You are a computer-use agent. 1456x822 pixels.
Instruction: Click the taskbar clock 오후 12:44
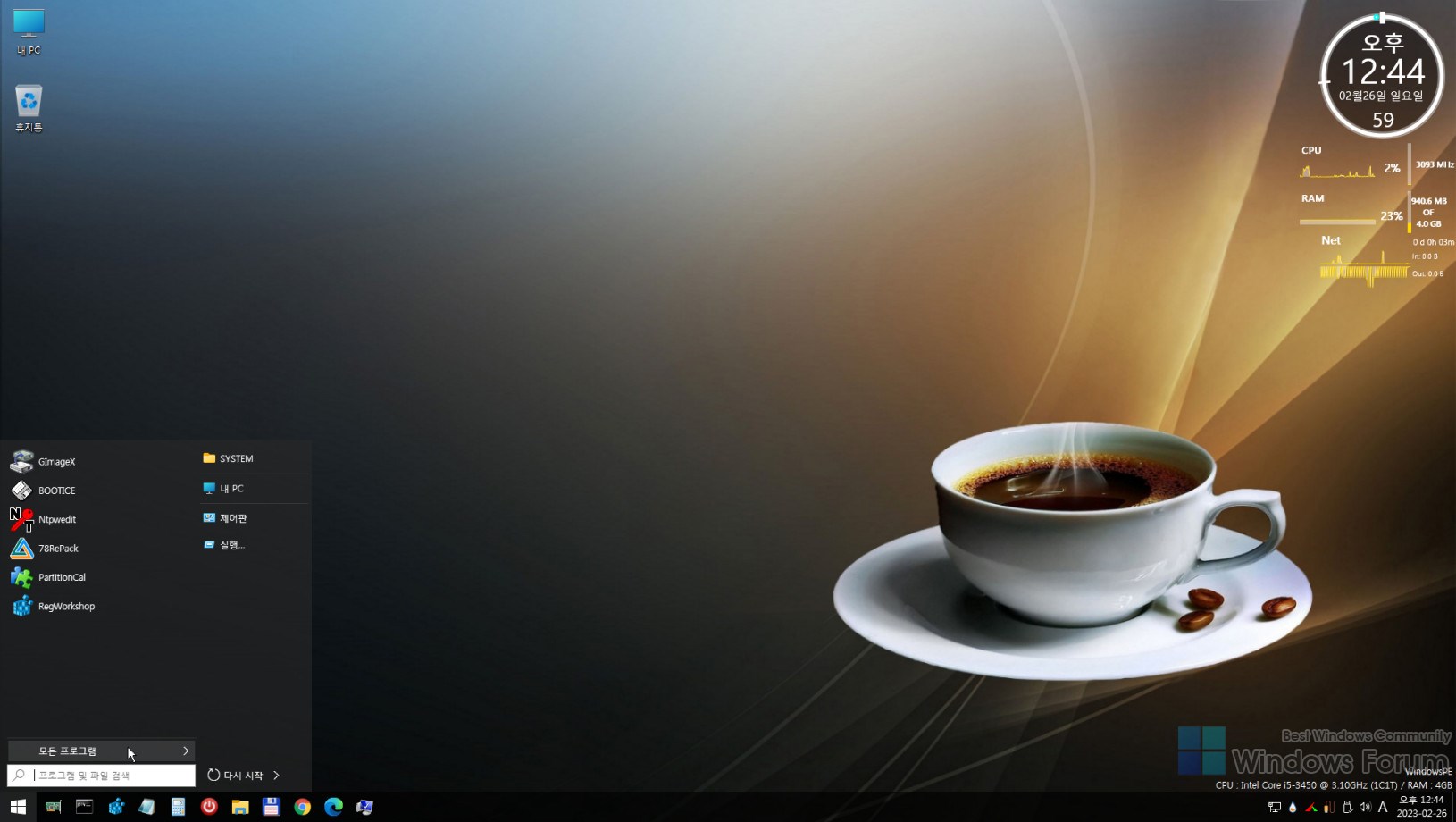(1421, 807)
